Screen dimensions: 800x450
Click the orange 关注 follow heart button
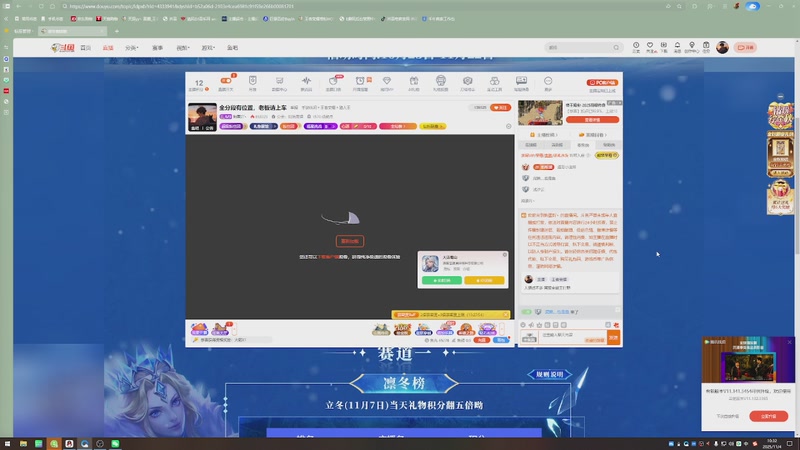501,108
